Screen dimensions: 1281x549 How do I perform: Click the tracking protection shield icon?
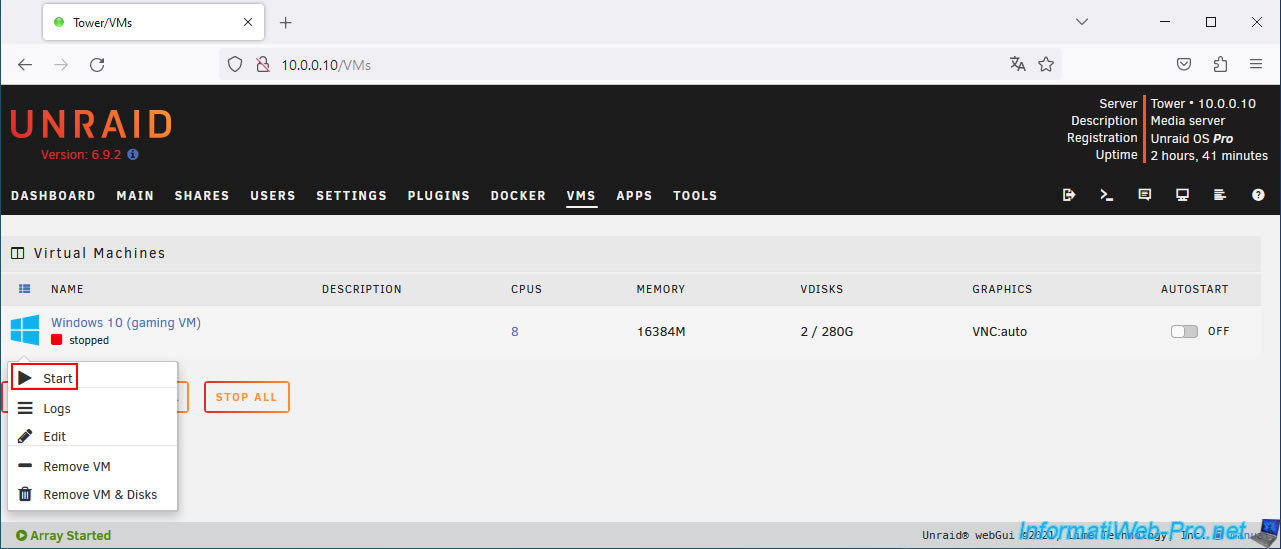[x=235, y=64]
